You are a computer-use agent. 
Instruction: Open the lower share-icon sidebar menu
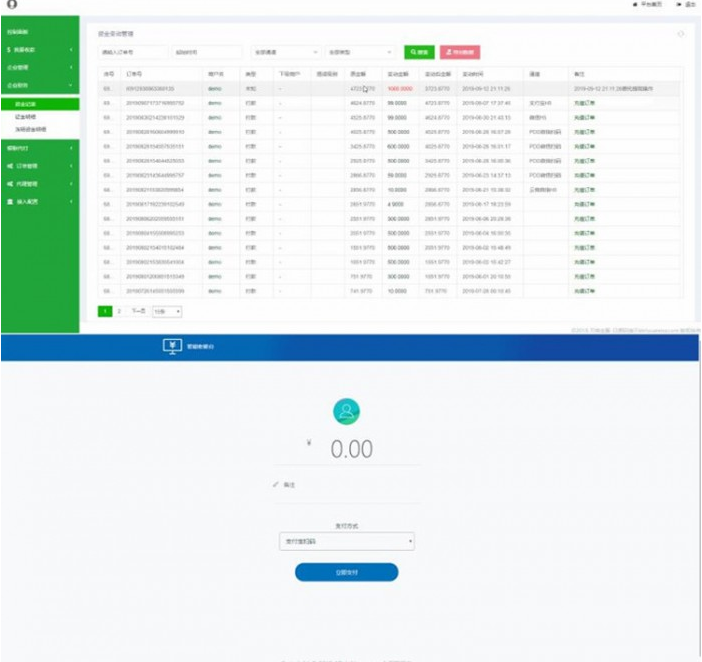point(40,184)
